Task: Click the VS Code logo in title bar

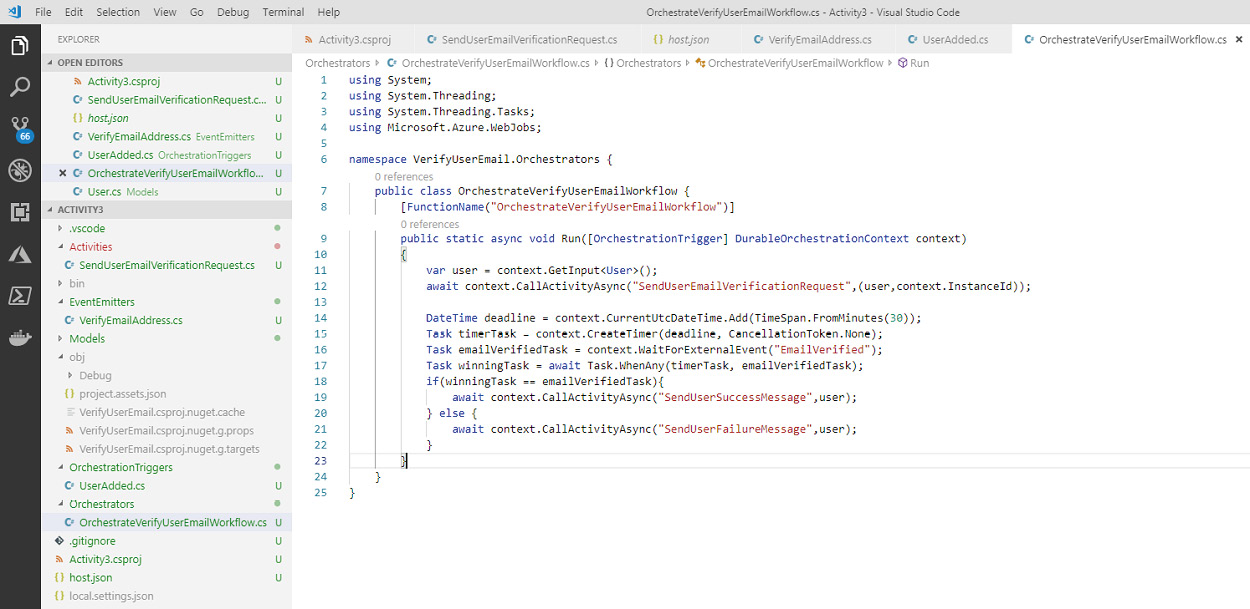Action: click(x=13, y=12)
